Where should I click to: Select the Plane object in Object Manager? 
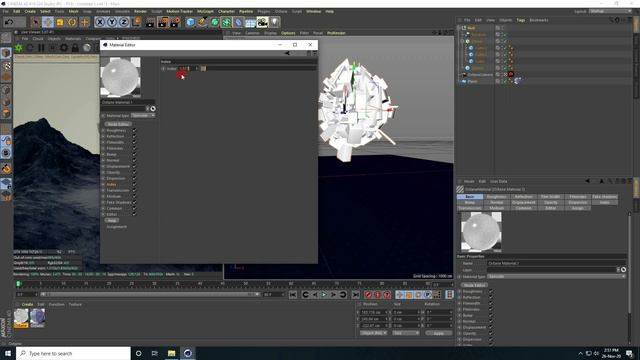pos(472,81)
